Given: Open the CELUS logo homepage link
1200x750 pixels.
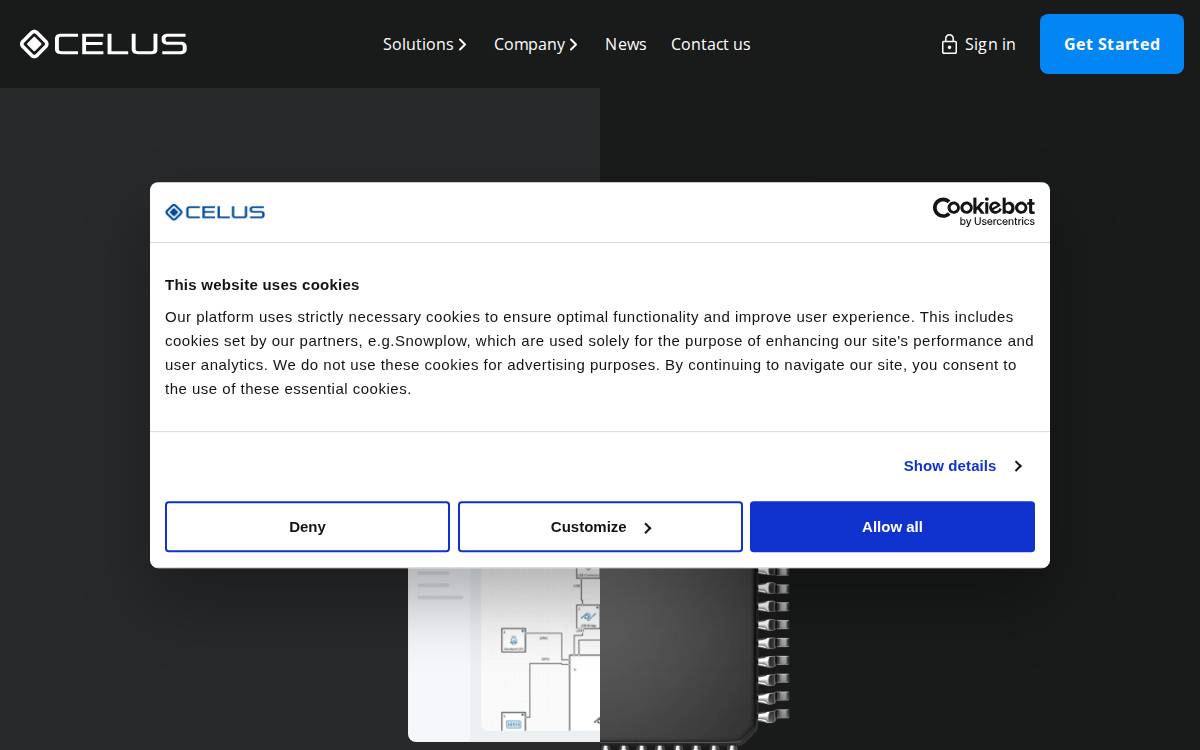Looking at the screenshot, I should pyautogui.click(x=103, y=44).
